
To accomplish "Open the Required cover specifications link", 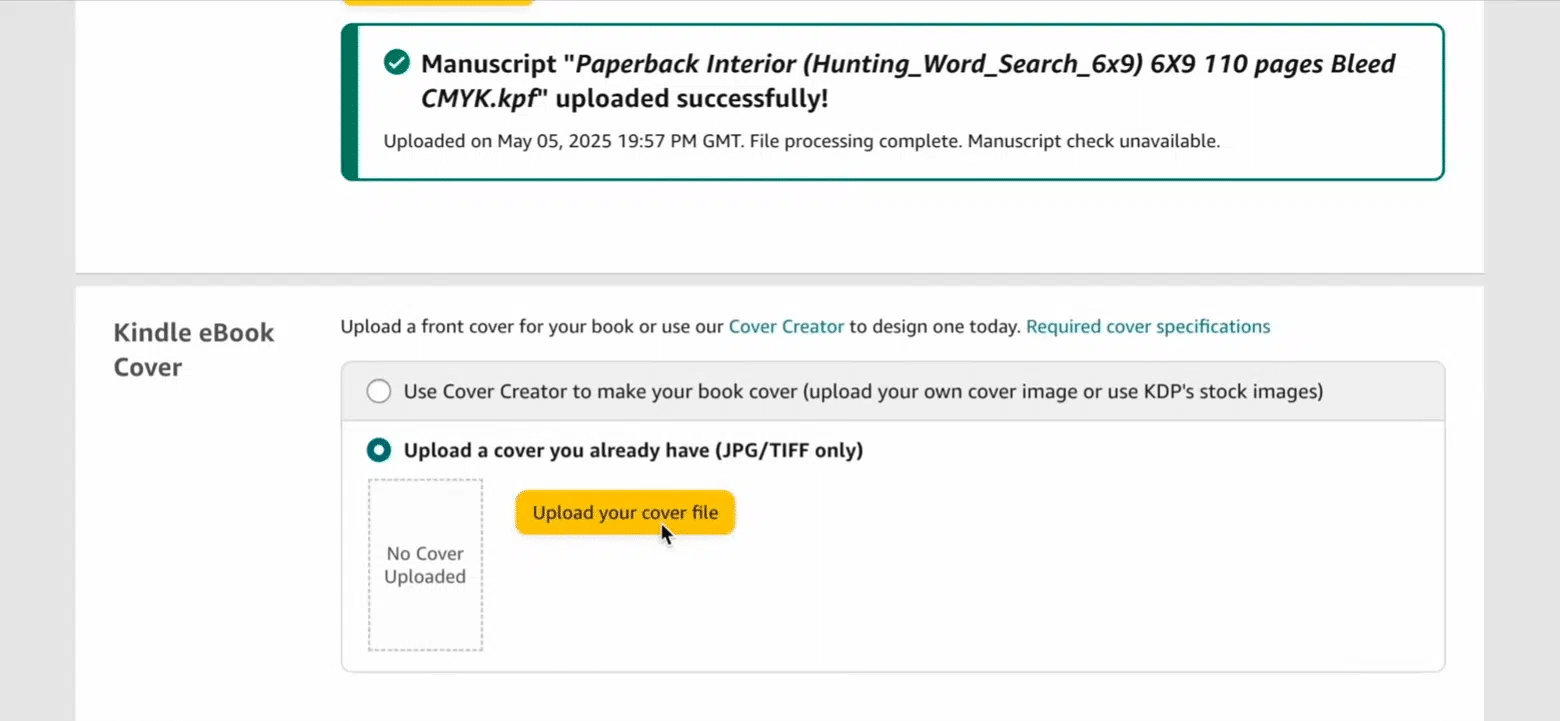I will point(1148,326).
